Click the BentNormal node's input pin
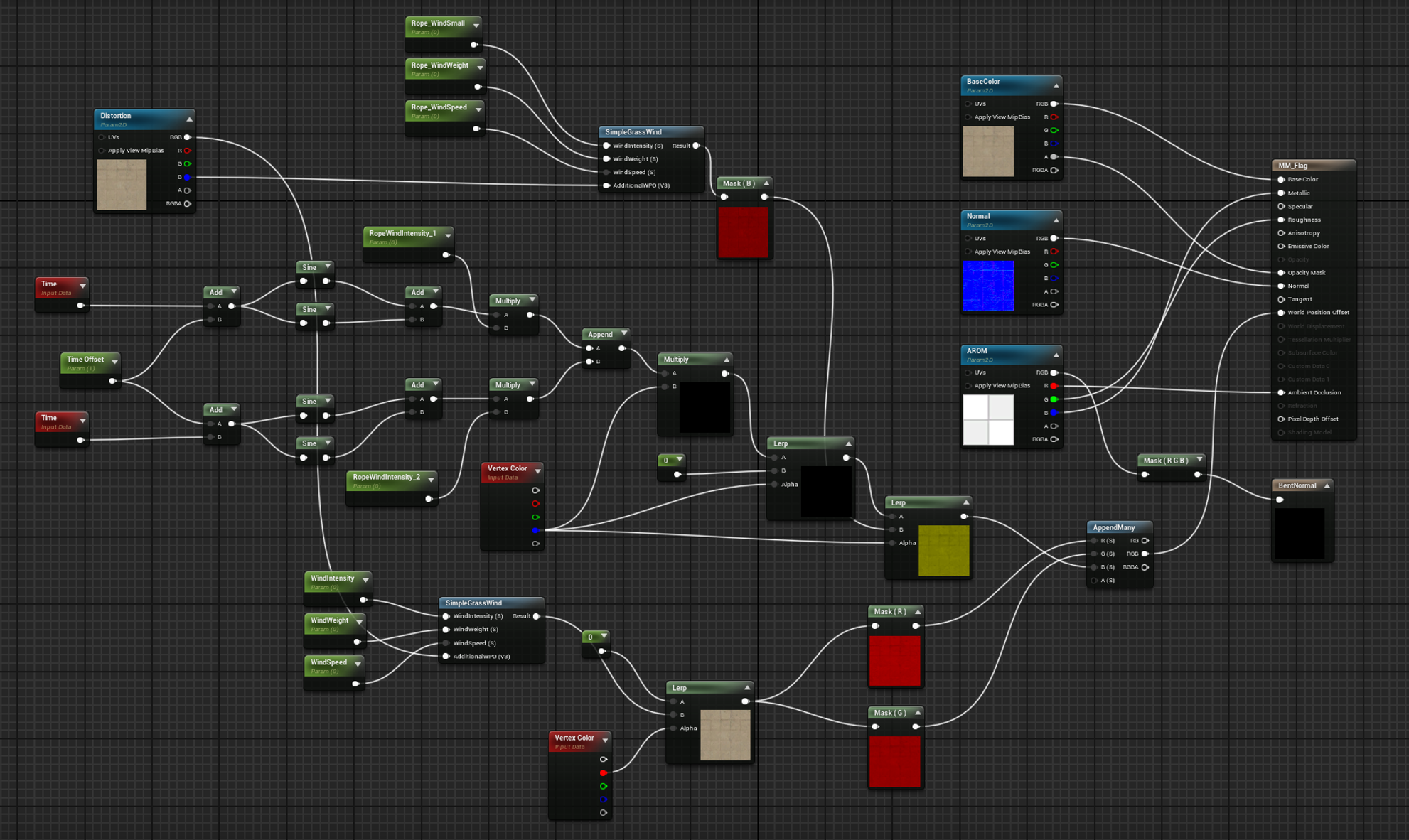This screenshot has height=840, width=1409. tap(1280, 500)
